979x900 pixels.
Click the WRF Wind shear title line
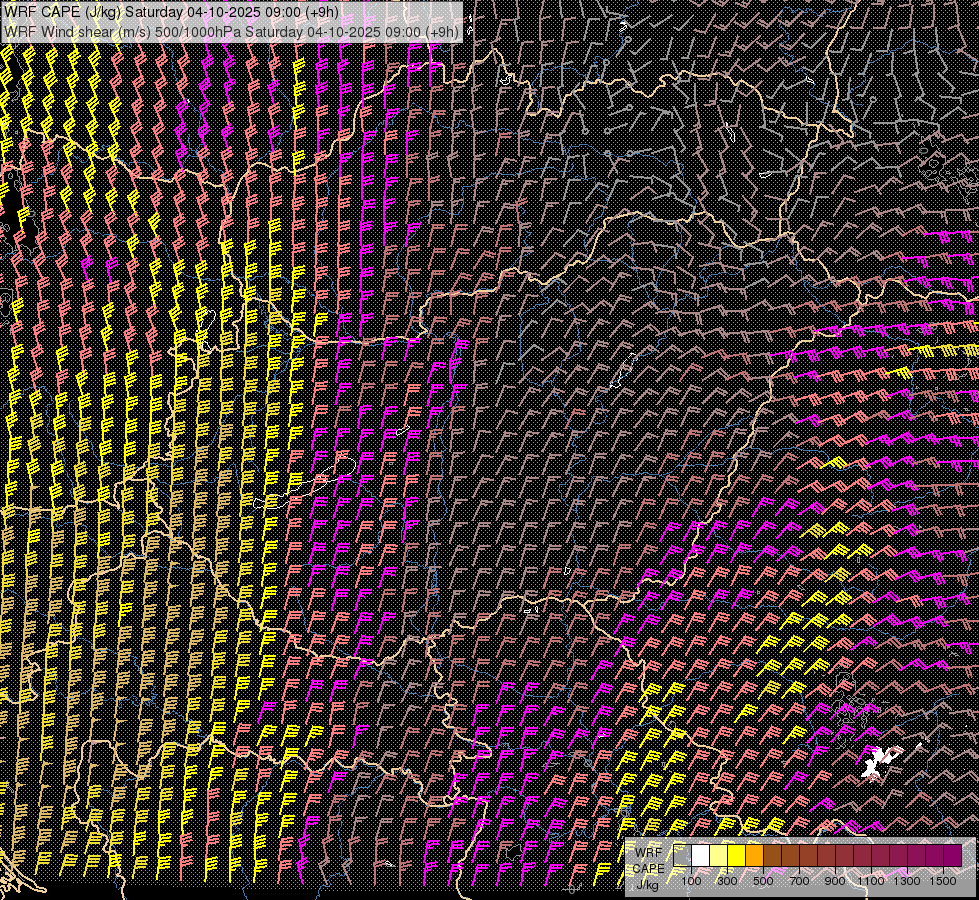coord(232,31)
